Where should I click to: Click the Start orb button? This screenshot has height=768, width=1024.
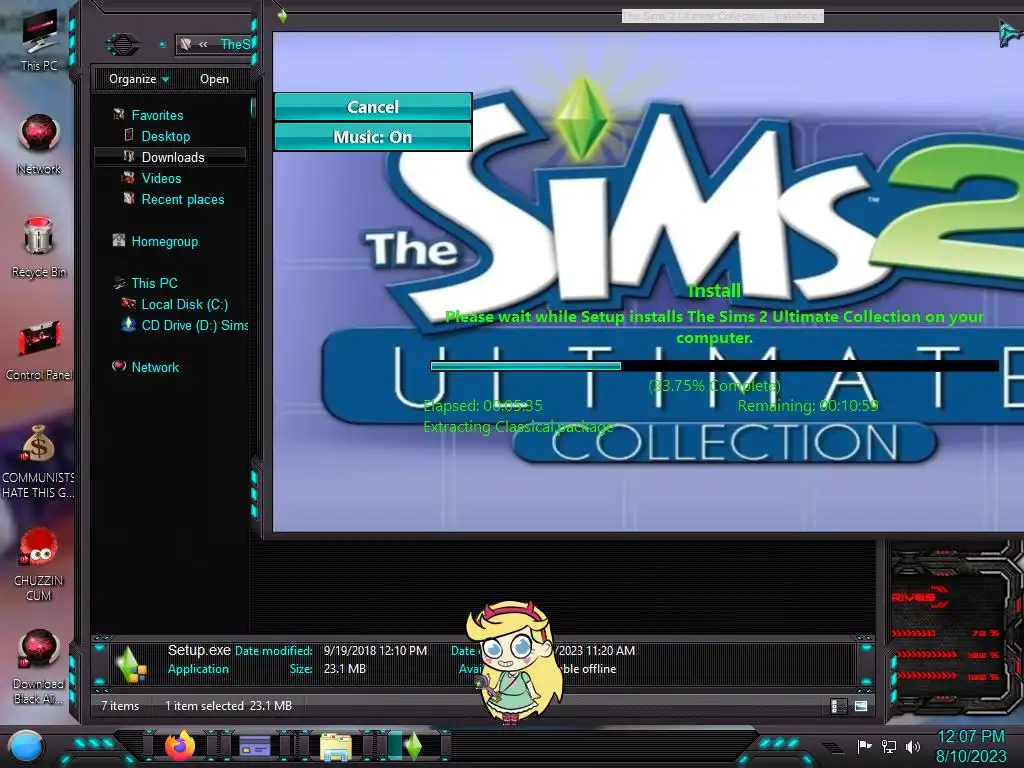coord(26,747)
